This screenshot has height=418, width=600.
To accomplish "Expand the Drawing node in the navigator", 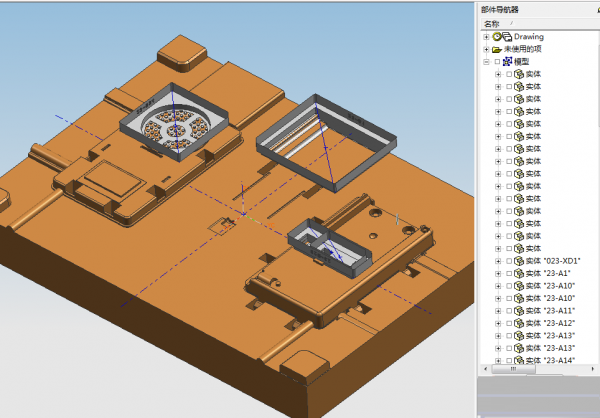I will 486,37.
